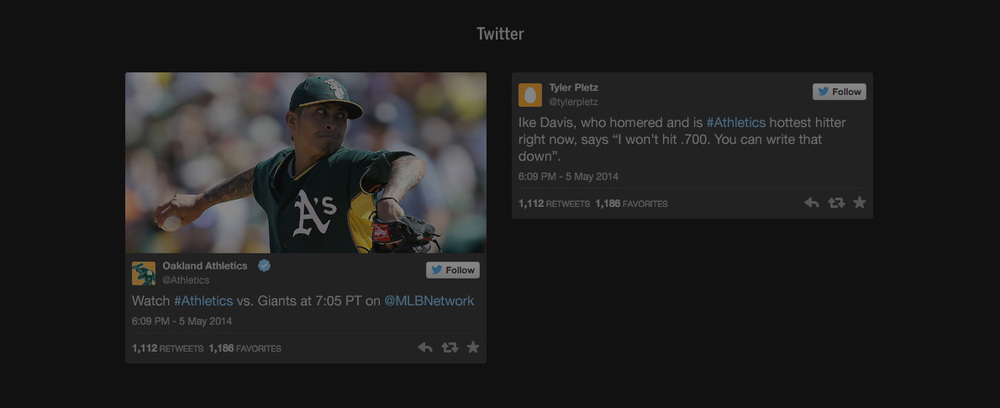Retweet Tyler Pletz's tweet
This screenshot has height=408, width=1000.
pos(836,203)
